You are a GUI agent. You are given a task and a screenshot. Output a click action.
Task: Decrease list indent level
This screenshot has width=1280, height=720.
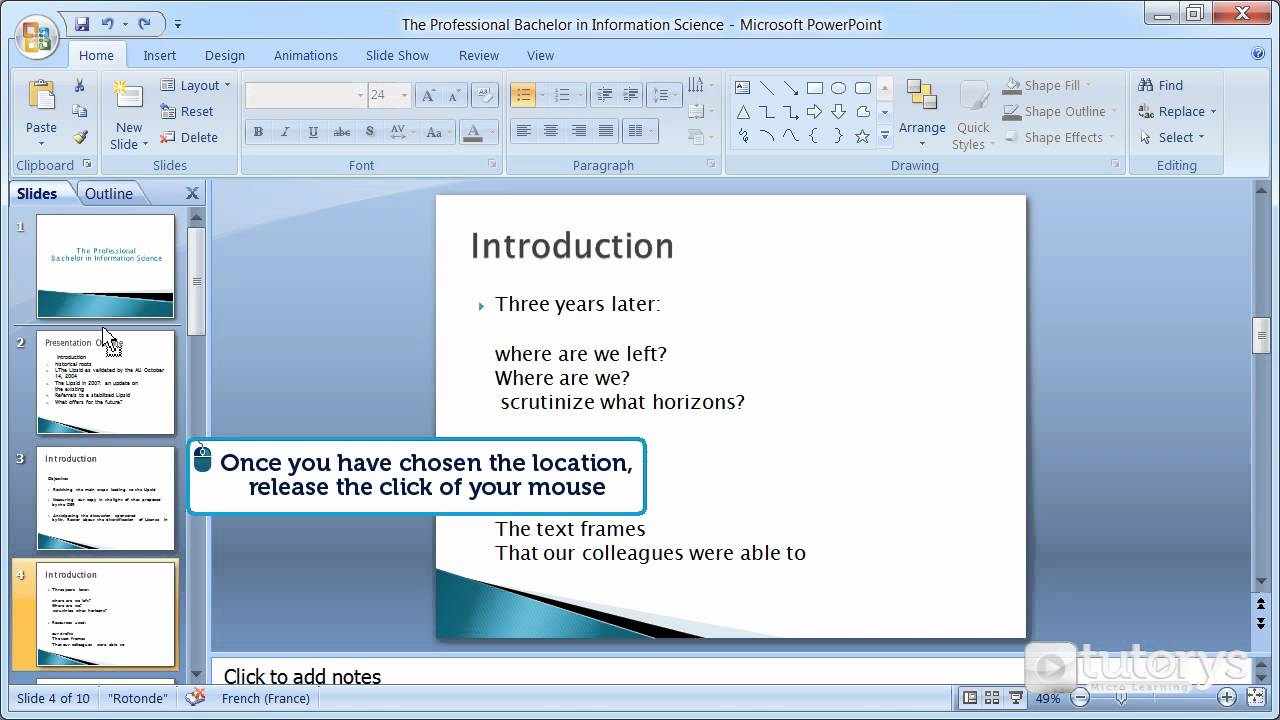pyautogui.click(x=604, y=96)
